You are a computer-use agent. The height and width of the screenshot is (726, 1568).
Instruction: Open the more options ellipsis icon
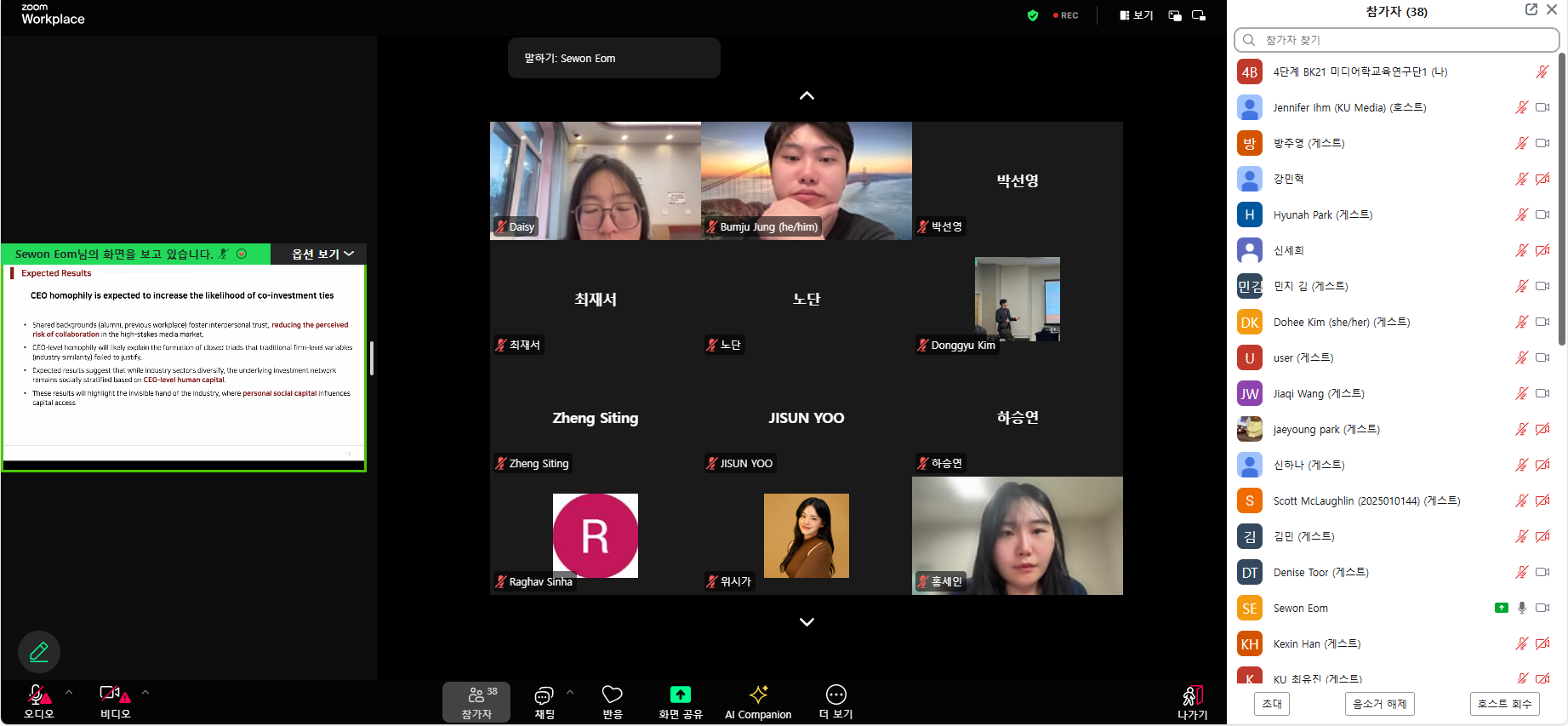pyautogui.click(x=835, y=695)
